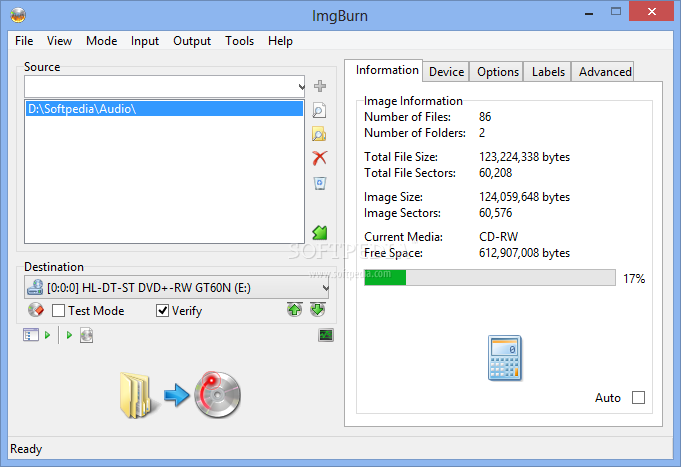Viewport: 681px width, 467px height.
Task: Click the 124,059,648 bytes image size value
Action: (524, 197)
